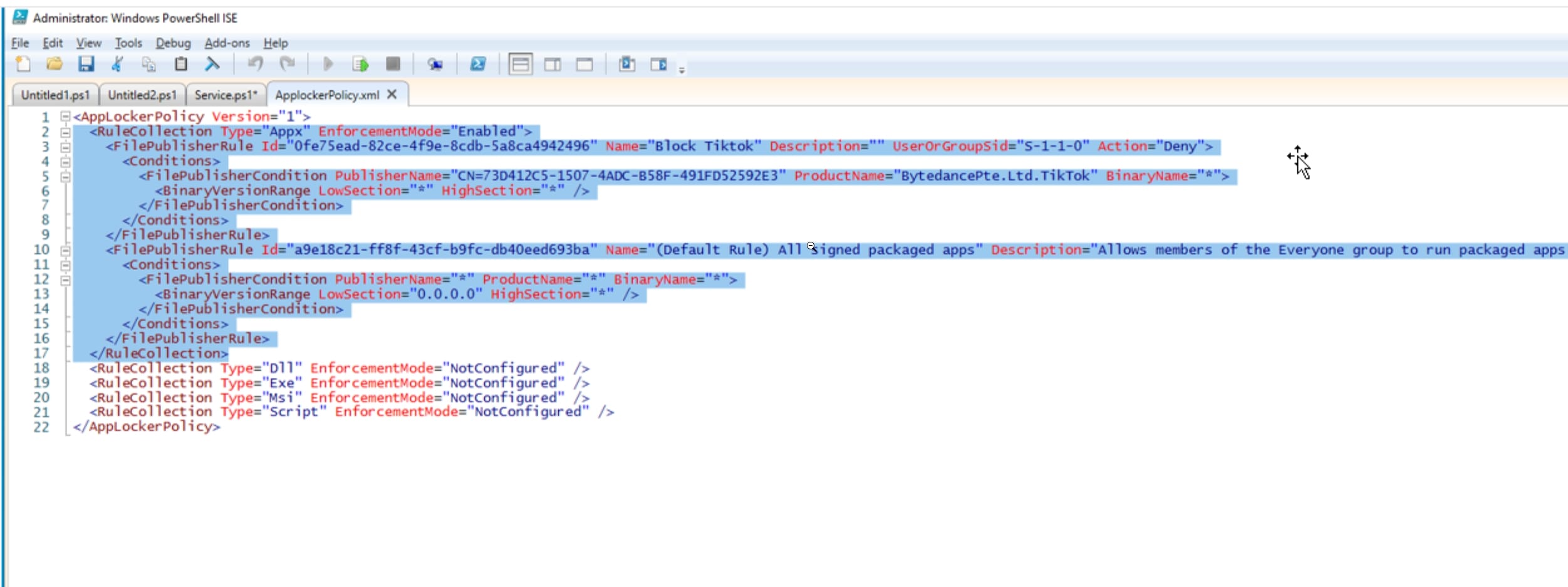The image size is (1568, 587).
Task: Toggle Show Script Pane Top layout
Action: tap(521, 64)
